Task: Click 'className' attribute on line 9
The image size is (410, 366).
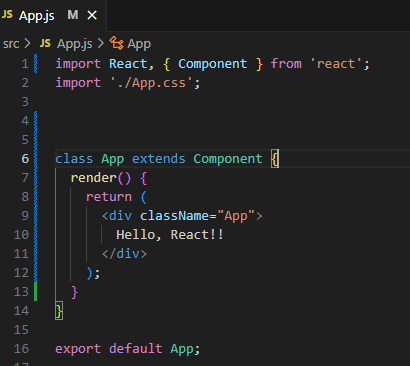Action: pyautogui.click(x=174, y=216)
